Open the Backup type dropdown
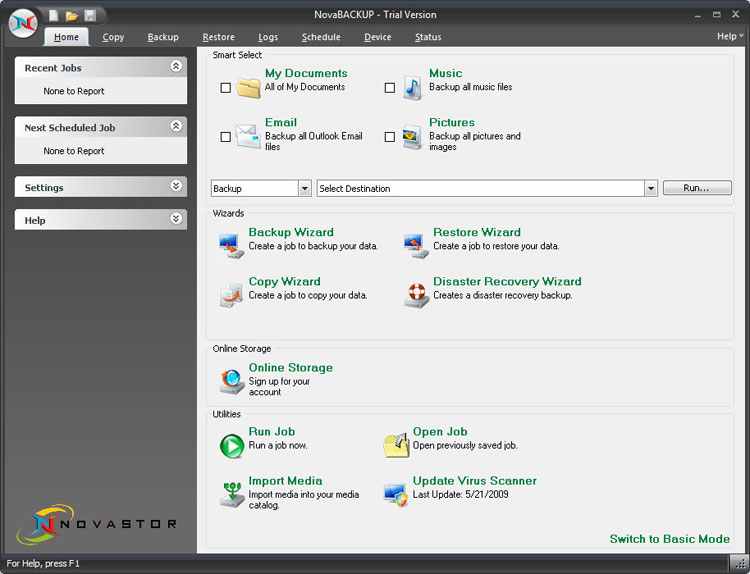Viewport: 750px width, 574px height. (304, 188)
